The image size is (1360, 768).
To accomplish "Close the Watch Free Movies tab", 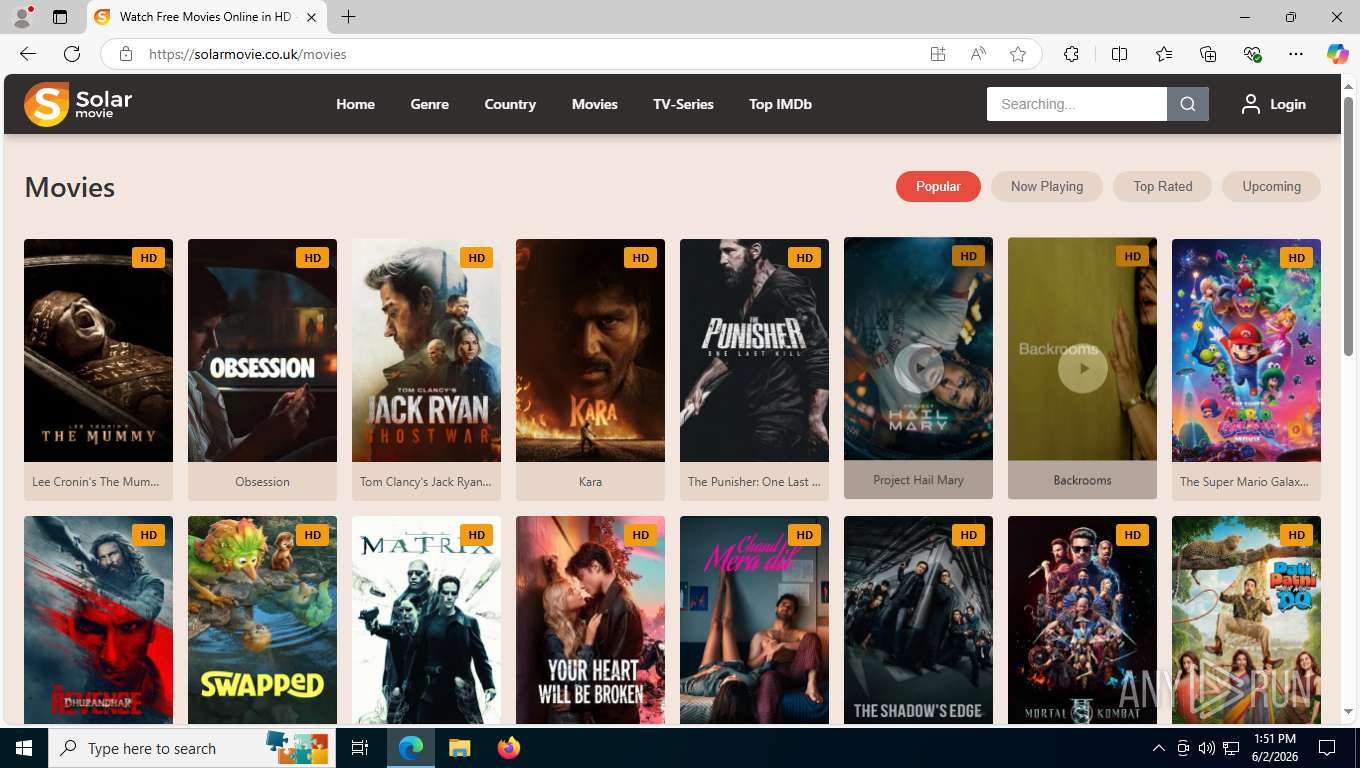I will (x=312, y=17).
